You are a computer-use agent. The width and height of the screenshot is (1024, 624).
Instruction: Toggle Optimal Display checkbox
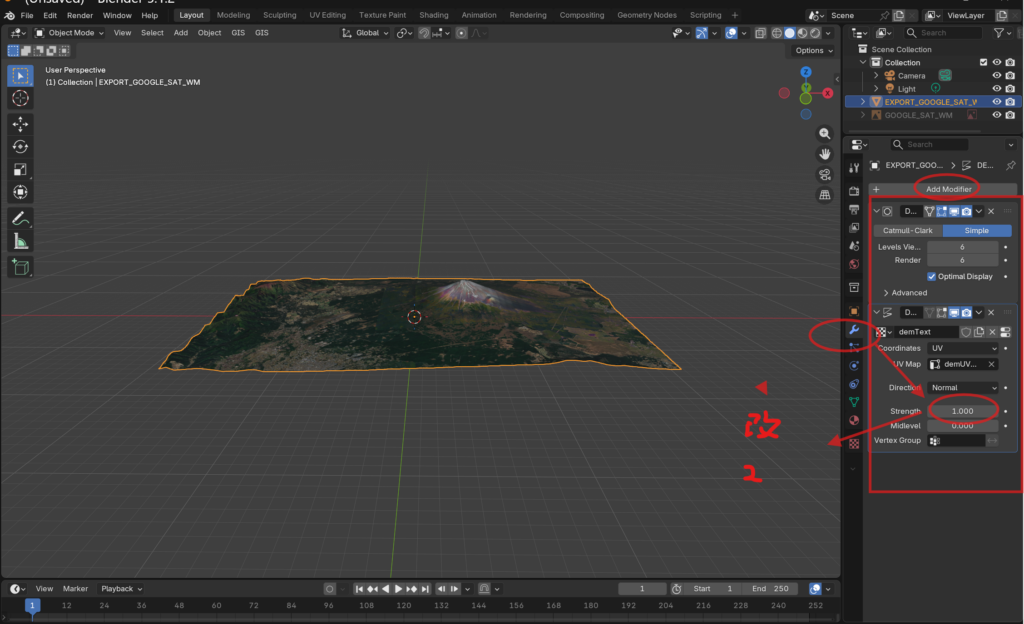[931, 277]
